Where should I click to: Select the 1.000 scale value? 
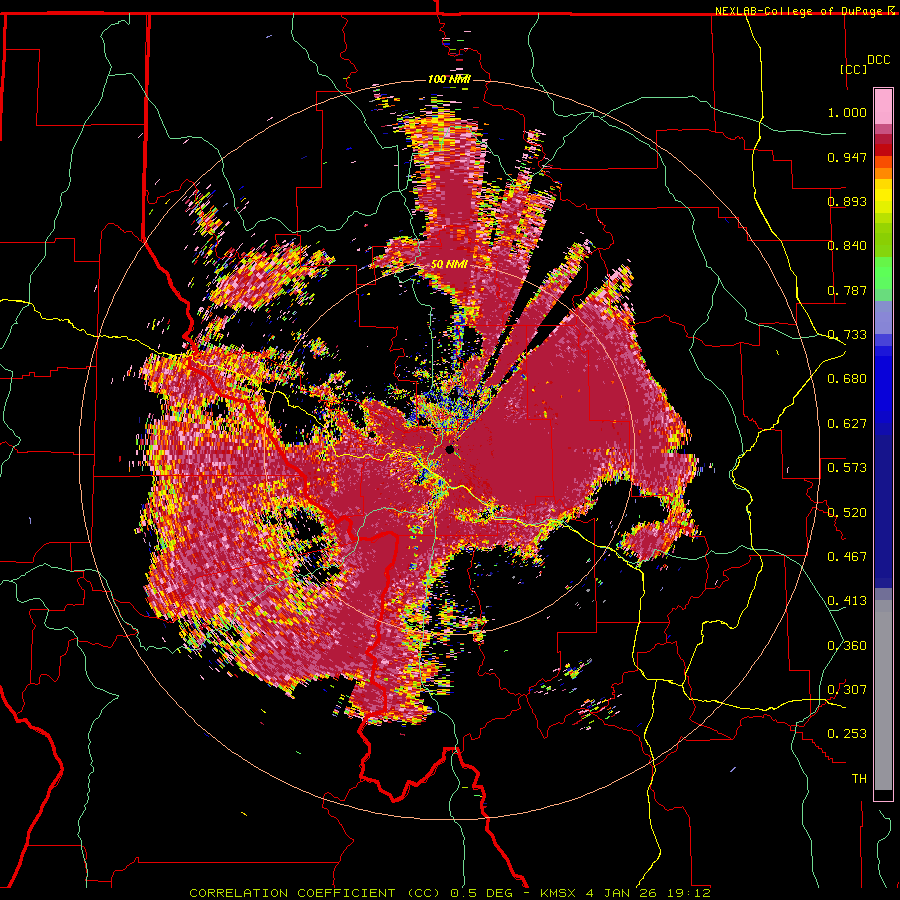pos(847,112)
